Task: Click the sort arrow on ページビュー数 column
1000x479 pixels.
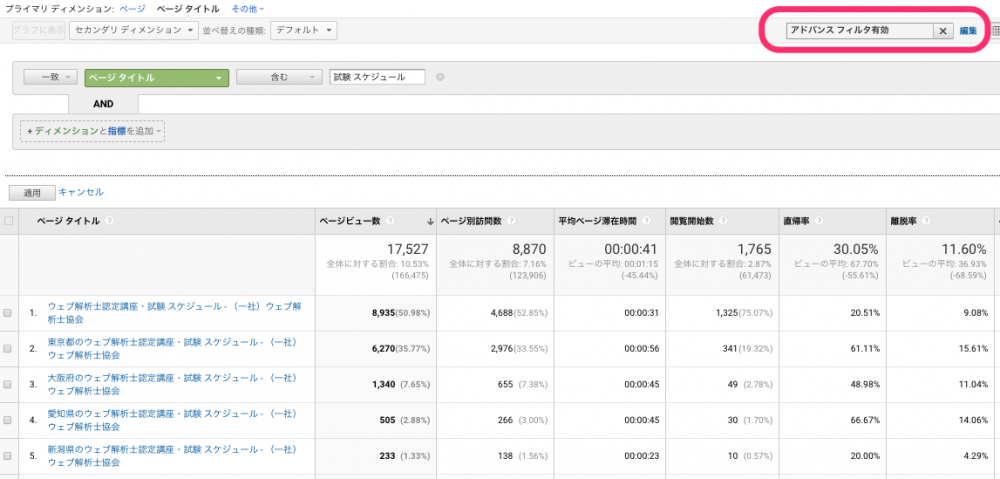Action: 430,221
